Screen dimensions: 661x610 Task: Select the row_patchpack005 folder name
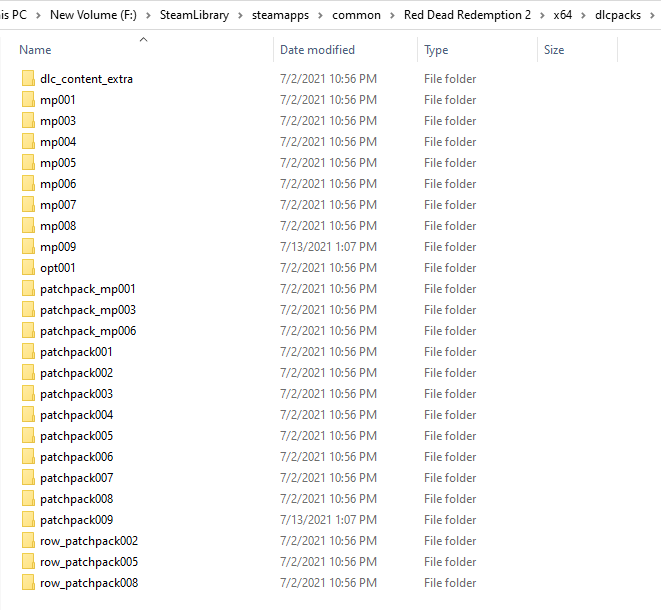point(89,562)
